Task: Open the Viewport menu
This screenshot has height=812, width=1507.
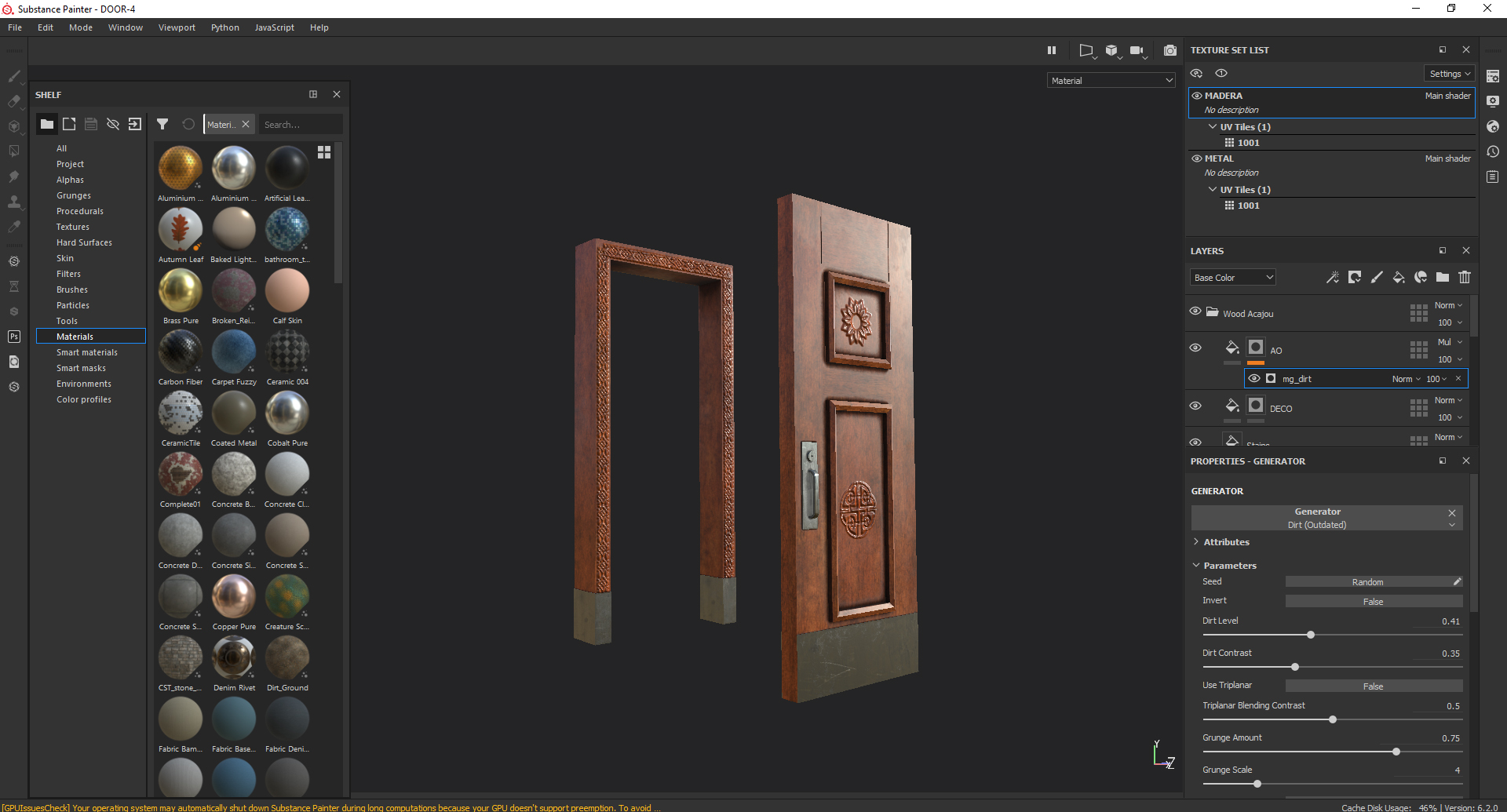Action: [177, 27]
